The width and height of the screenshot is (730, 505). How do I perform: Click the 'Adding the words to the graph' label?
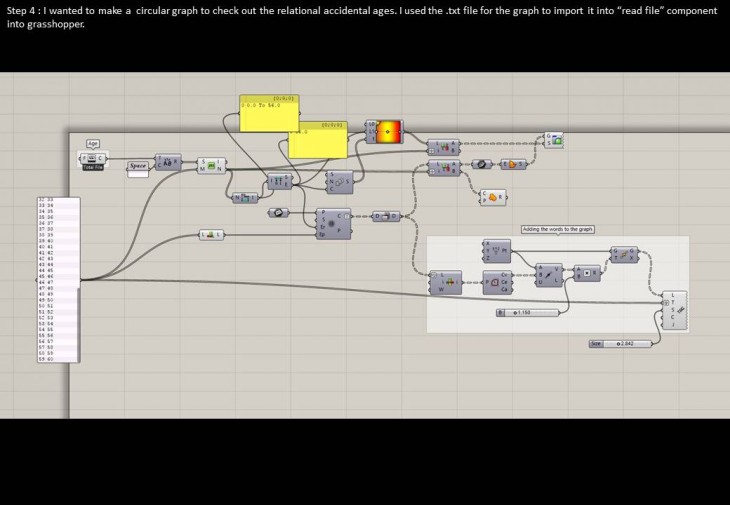point(558,229)
